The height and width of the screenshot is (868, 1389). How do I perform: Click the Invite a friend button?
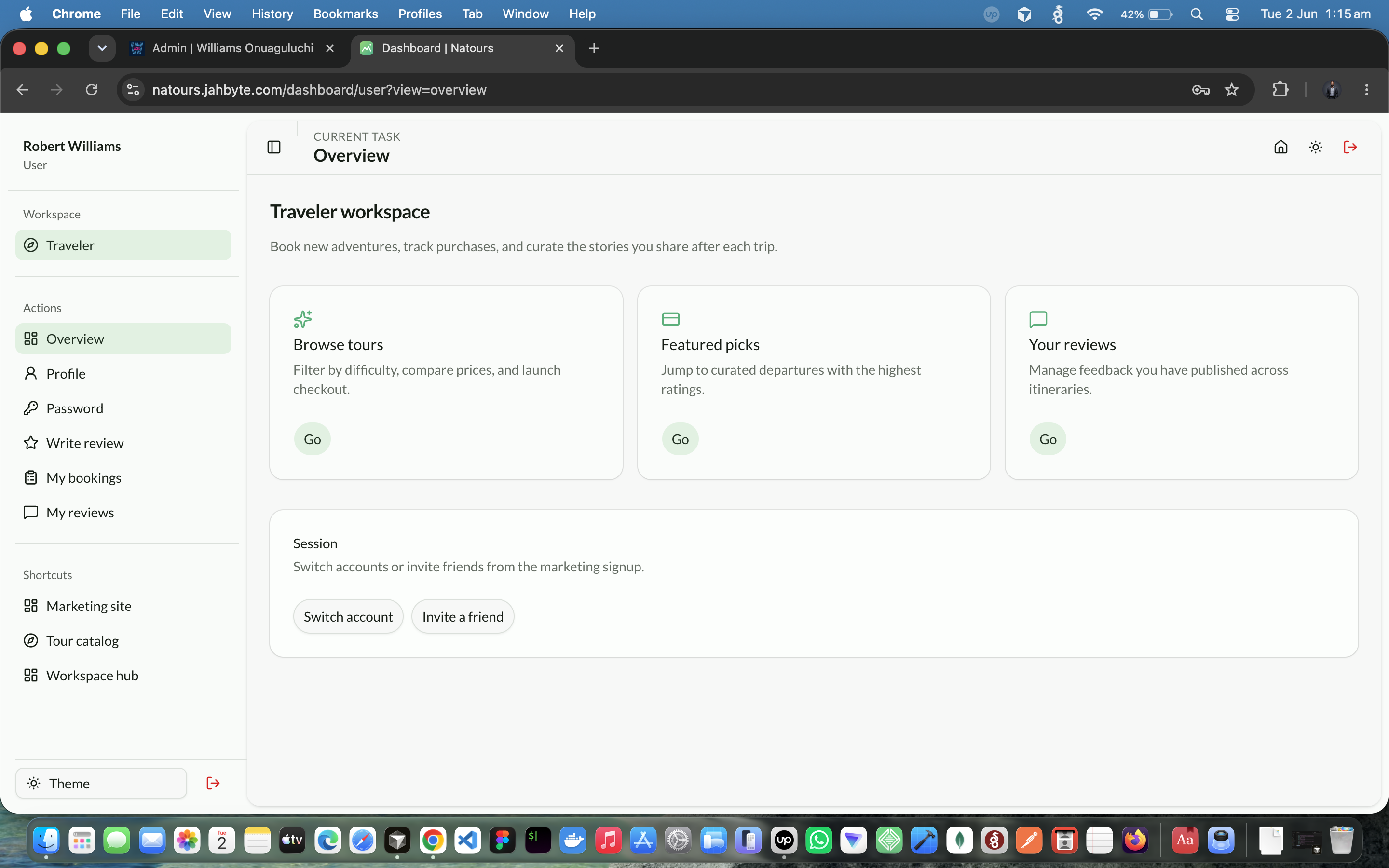pos(463,617)
